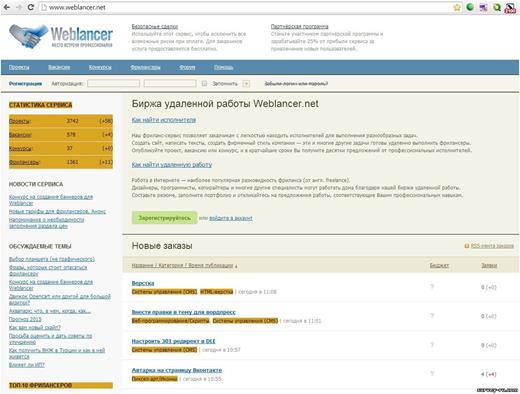Open the Верстка order link

tap(143, 283)
